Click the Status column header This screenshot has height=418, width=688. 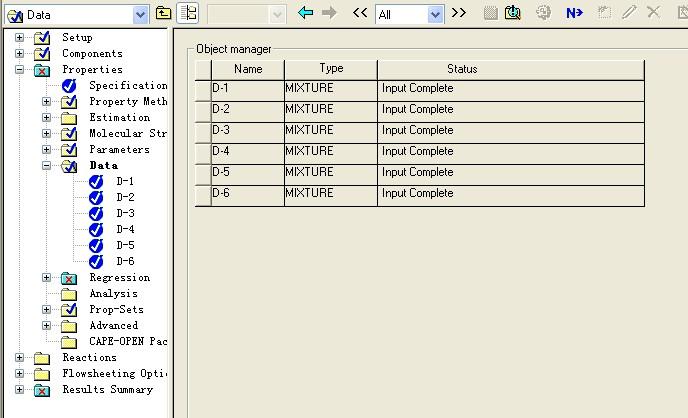pos(511,69)
